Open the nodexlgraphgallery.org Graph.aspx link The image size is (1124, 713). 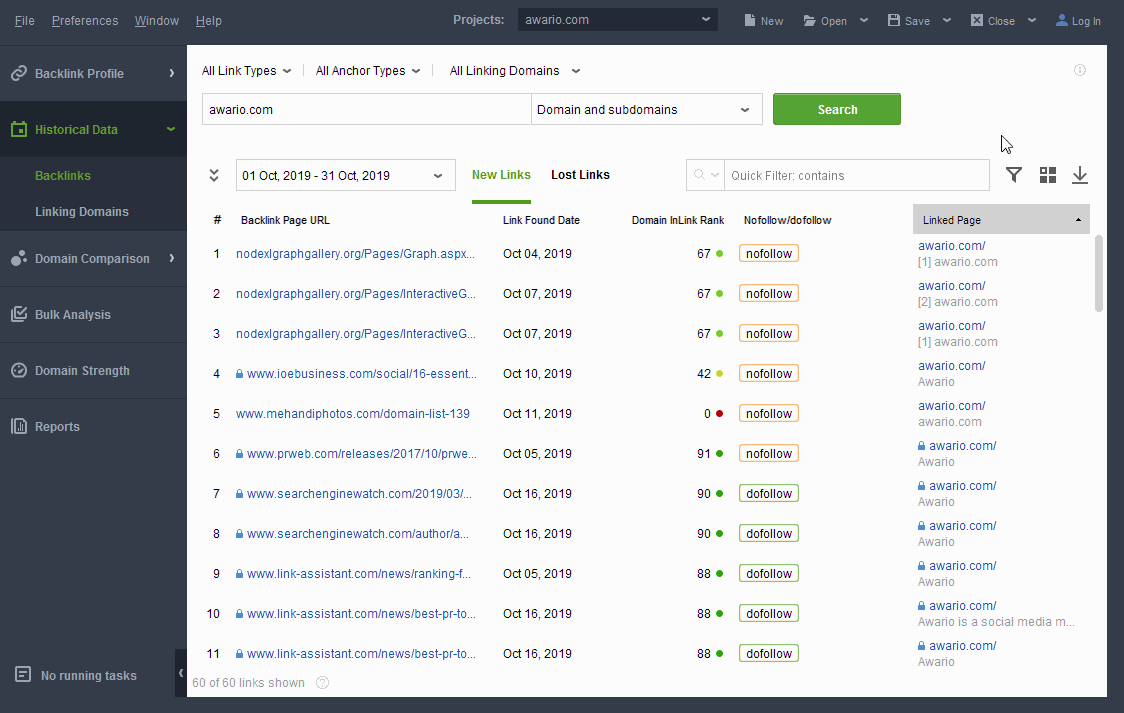tap(355, 254)
